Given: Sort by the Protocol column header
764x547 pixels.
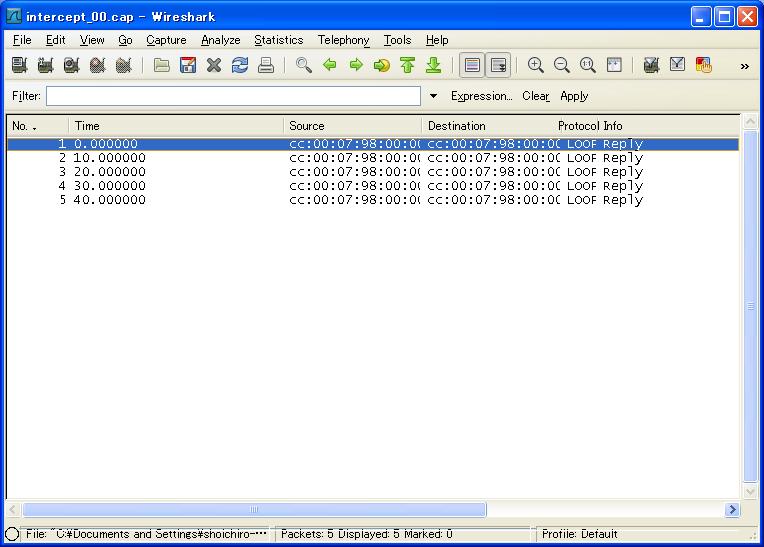Looking at the screenshot, I should (x=578, y=126).
